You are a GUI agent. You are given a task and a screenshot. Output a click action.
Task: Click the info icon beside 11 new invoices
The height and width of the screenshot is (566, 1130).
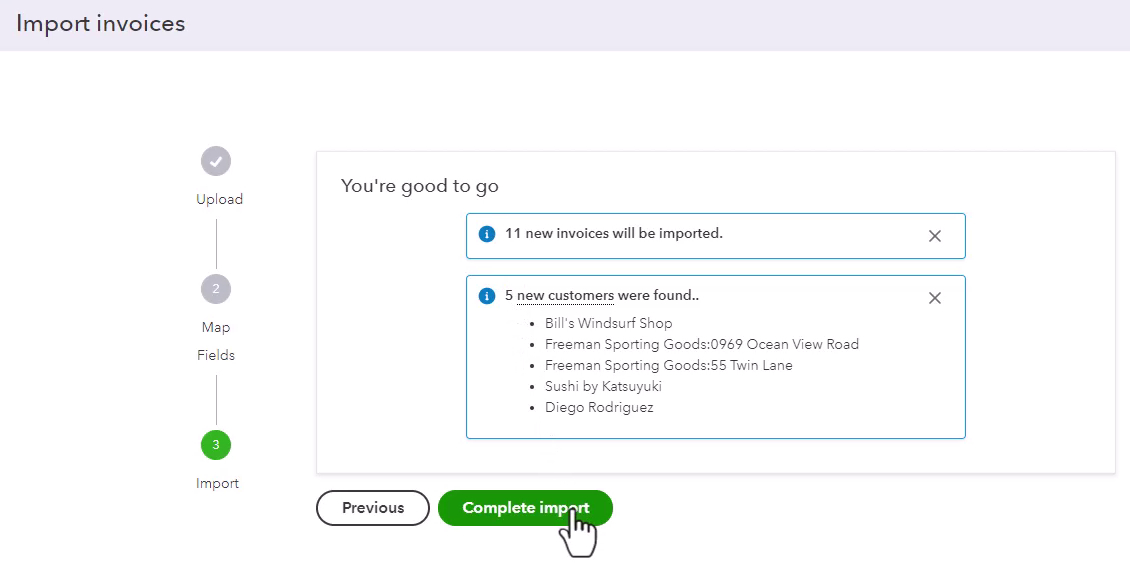(x=487, y=234)
